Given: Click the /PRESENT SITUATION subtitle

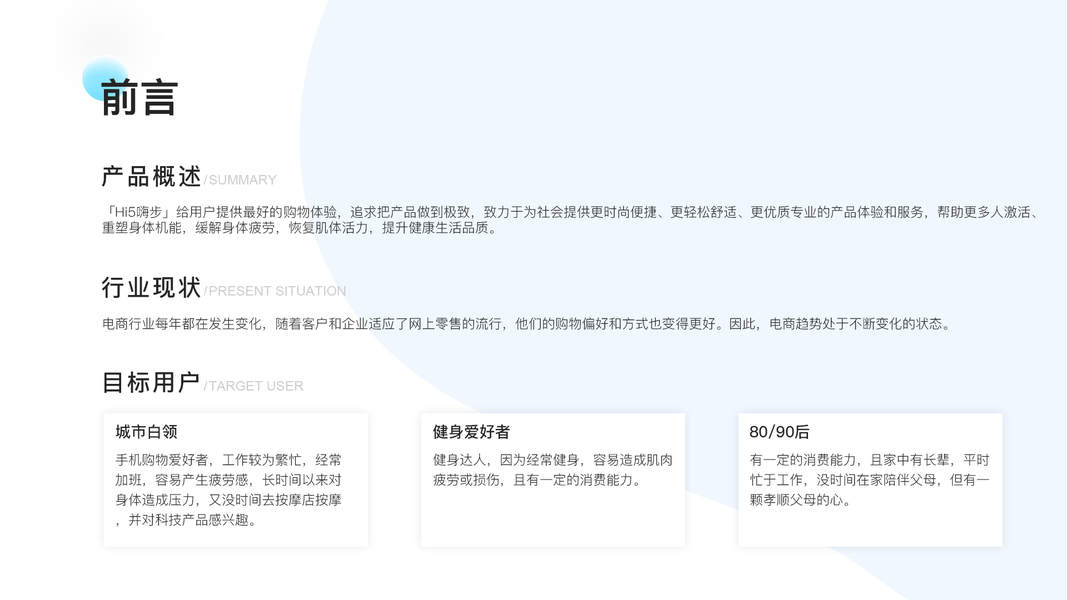Looking at the screenshot, I should [275, 291].
